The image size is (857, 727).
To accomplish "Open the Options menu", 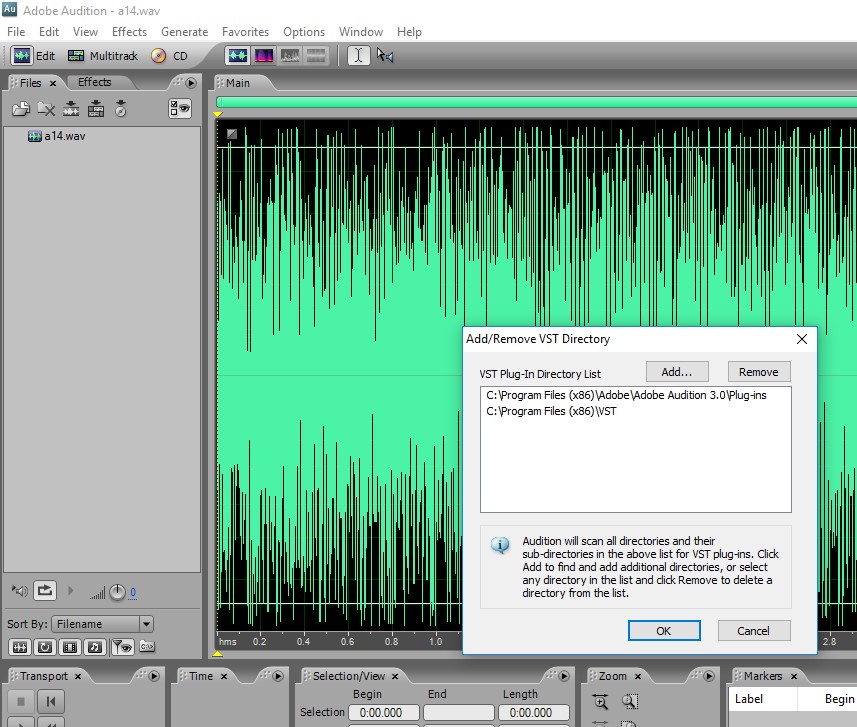I will tap(304, 32).
